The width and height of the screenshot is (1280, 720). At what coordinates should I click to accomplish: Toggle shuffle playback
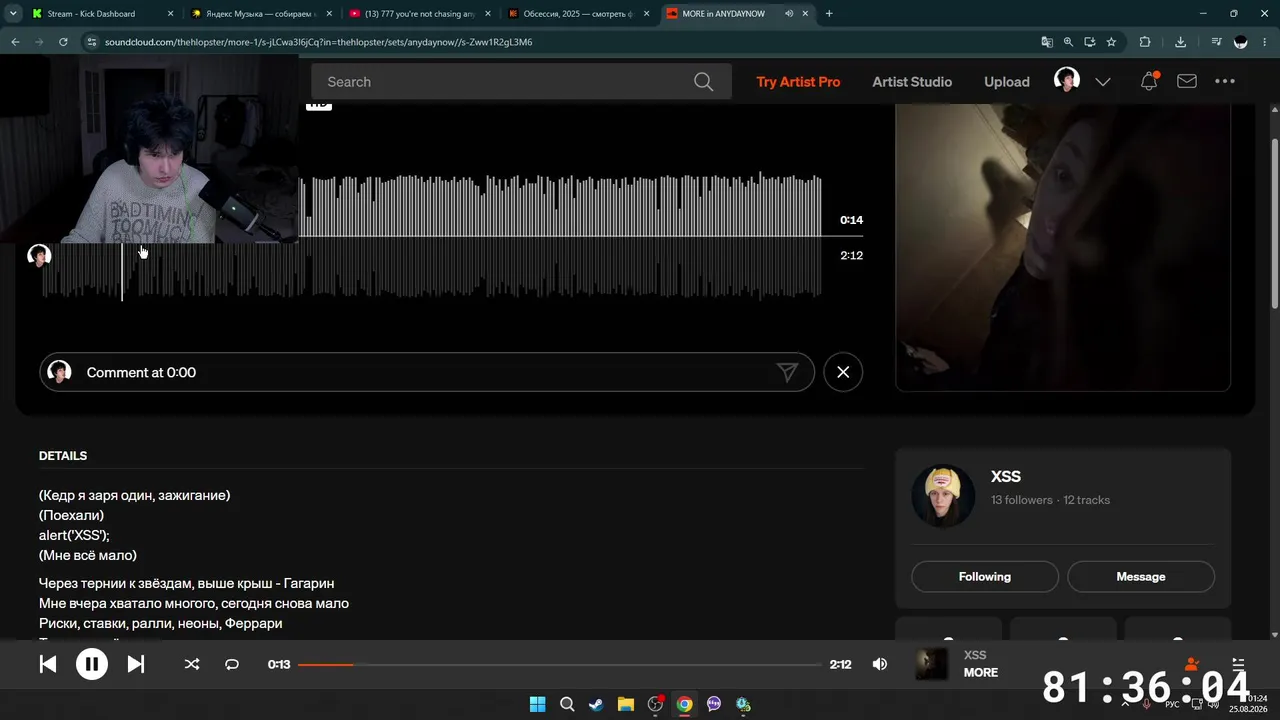tap(192, 664)
